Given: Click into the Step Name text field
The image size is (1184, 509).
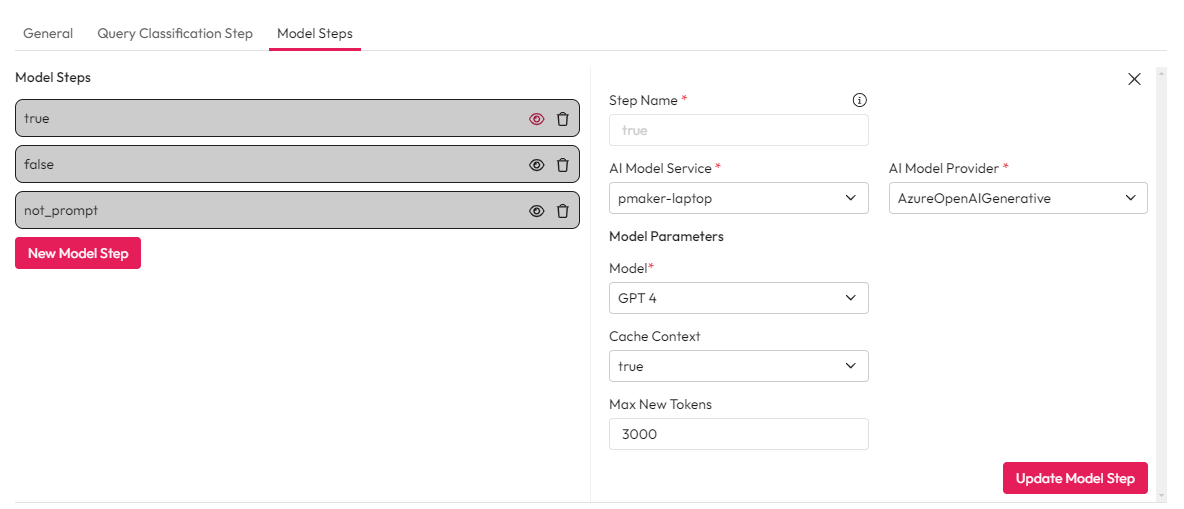Looking at the screenshot, I should coord(738,130).
